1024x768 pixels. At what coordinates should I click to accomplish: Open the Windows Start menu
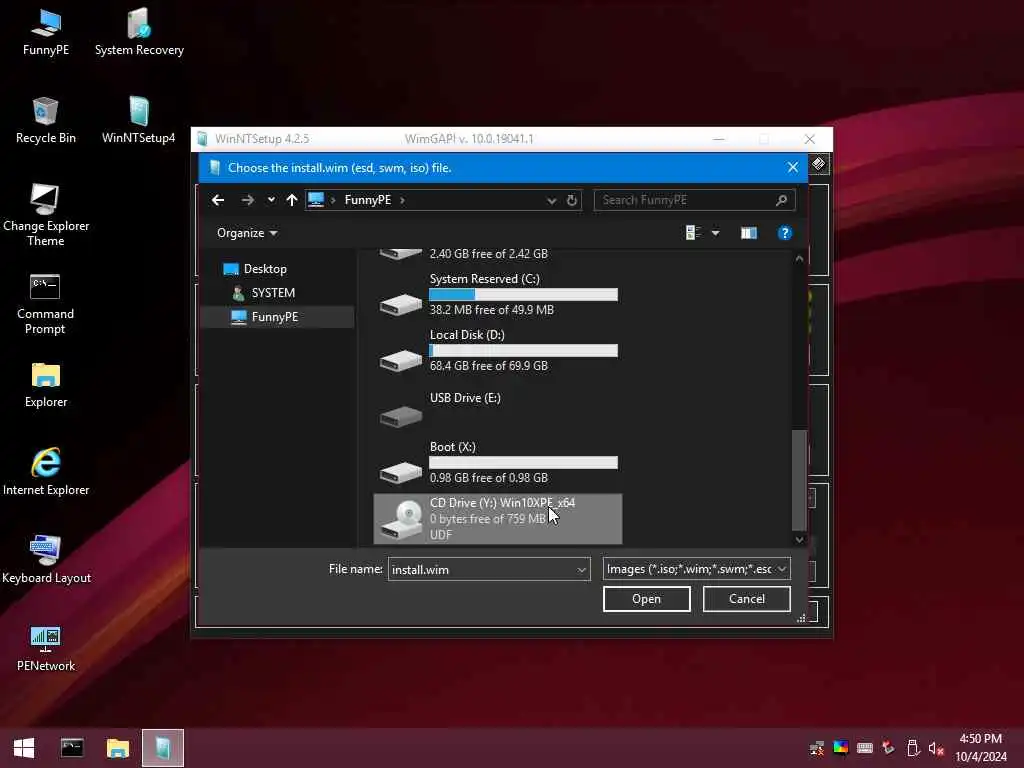(24, 748)
